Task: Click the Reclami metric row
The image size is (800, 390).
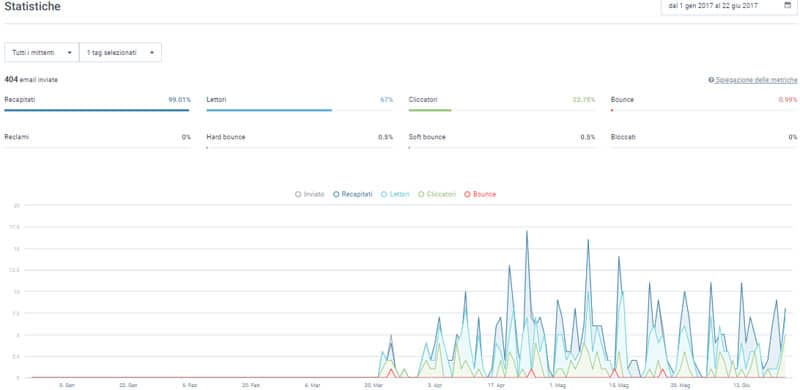Action: (x=97, y=141)
